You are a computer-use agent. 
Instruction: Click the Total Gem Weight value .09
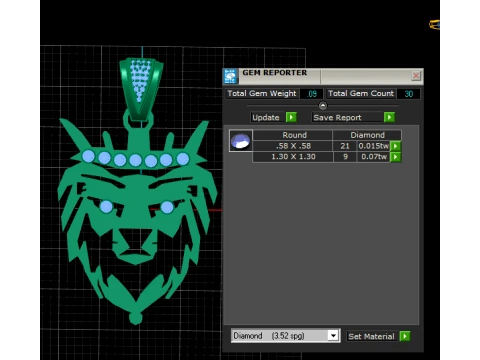coord(312,94)
